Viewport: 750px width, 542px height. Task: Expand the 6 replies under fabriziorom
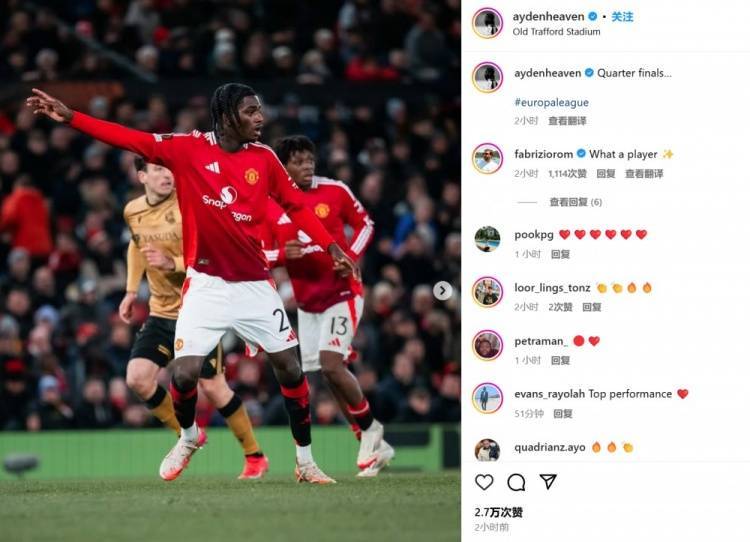click(x=575, y=202)
